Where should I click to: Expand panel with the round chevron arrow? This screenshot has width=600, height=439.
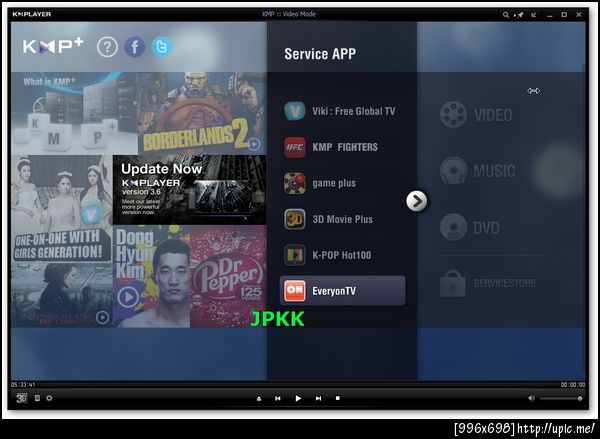(x=417, y=201)
